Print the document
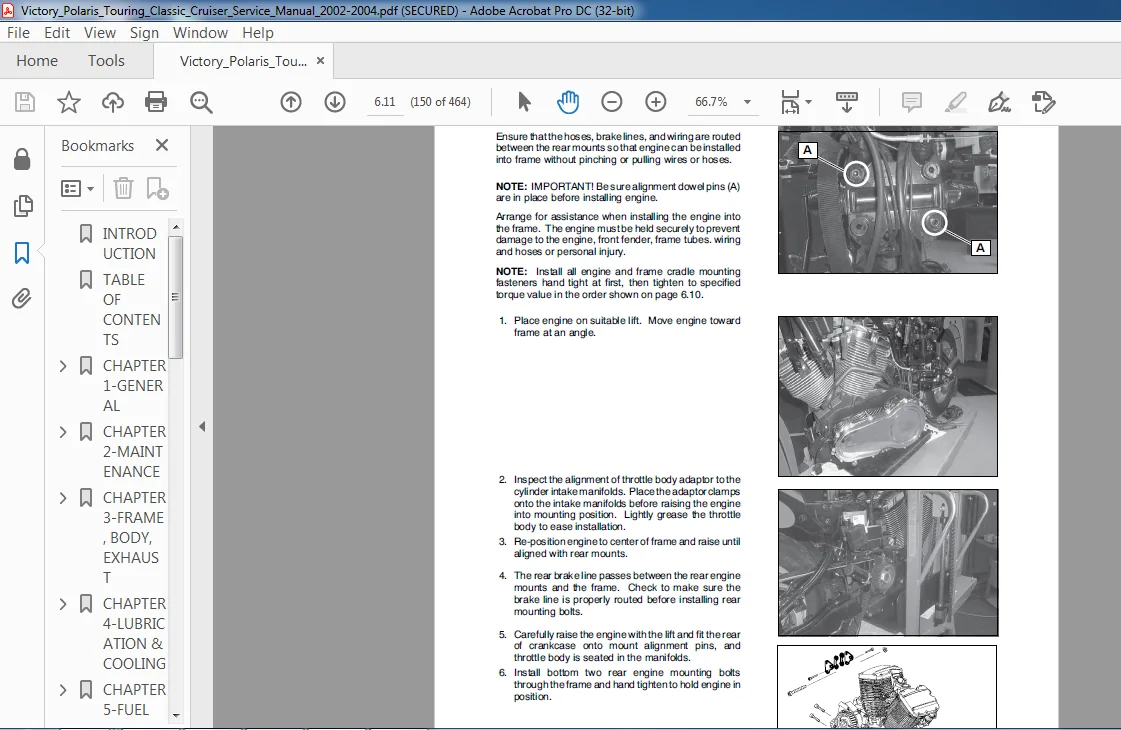The height and width of the screenshot is (730, 1121). [x=156, y=102]
